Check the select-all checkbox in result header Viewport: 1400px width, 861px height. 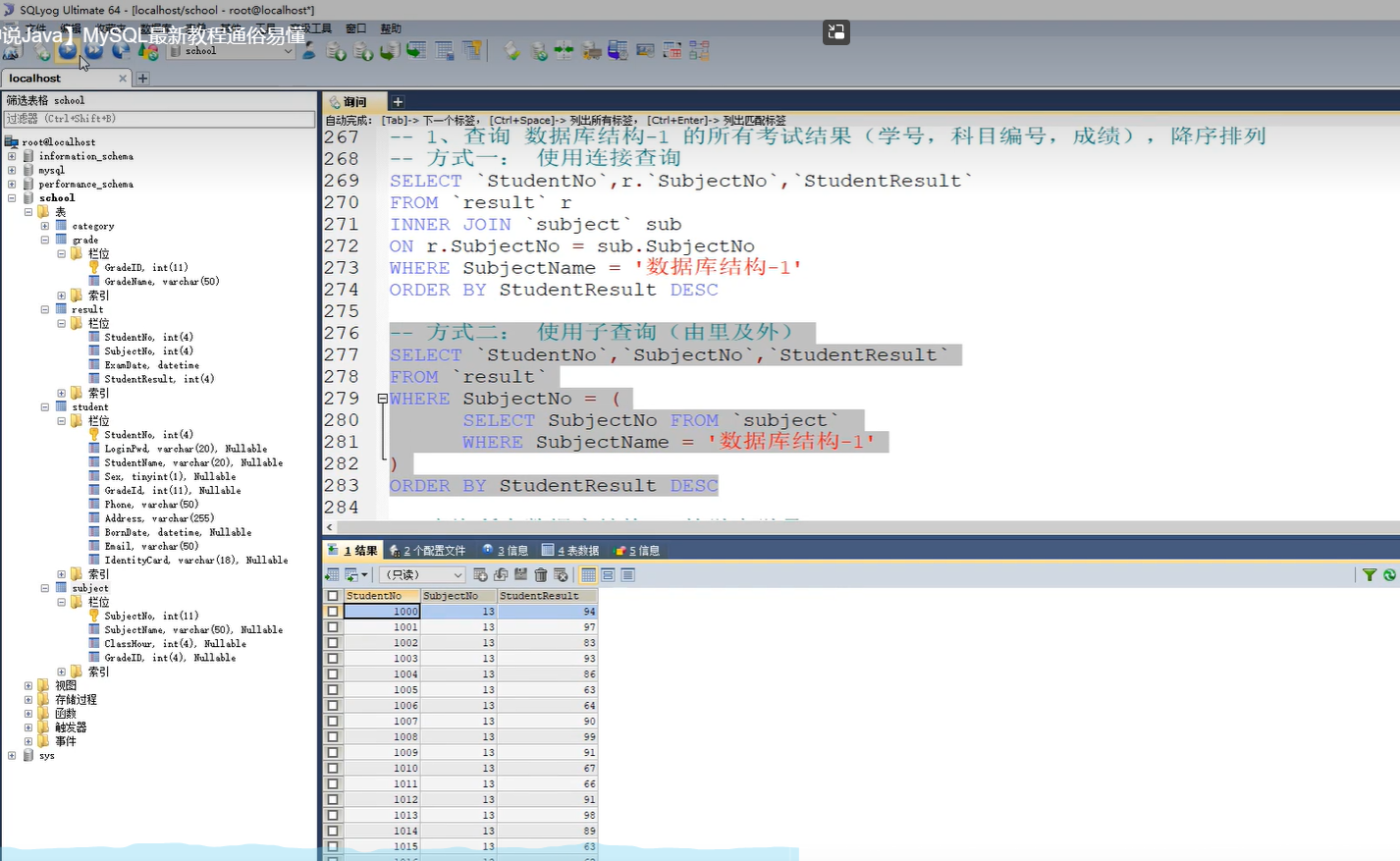click(x=333, y=596)
